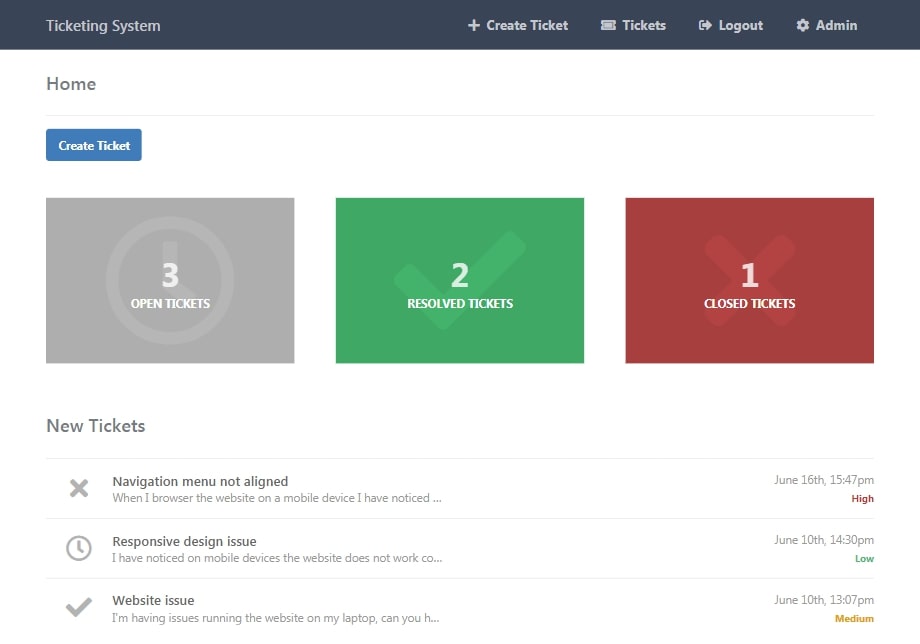Image resolution: width=920 pixels, height=644 pixels.
Task: Open the 'Website issue' ticket
Action: (x=153, y=601)
